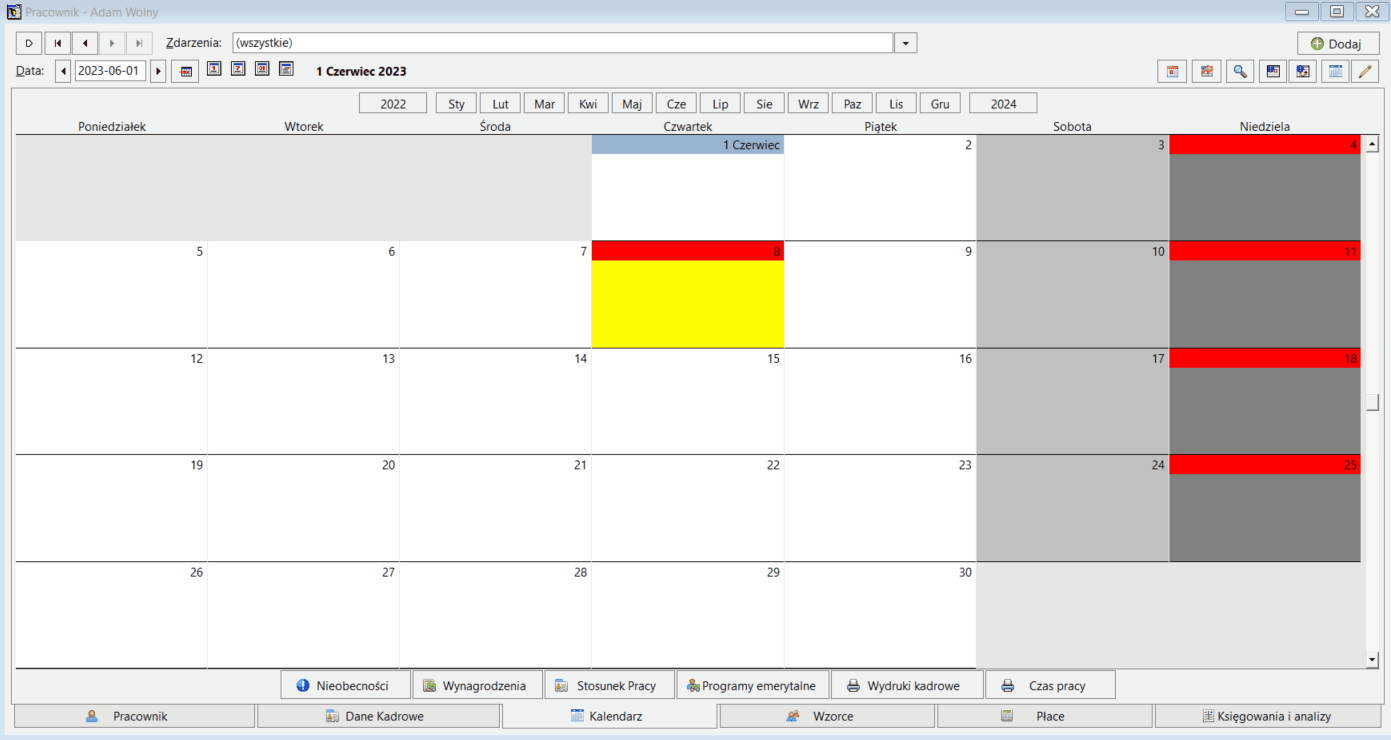Click the calendar scrollbar down arrow

[1373, 660]
